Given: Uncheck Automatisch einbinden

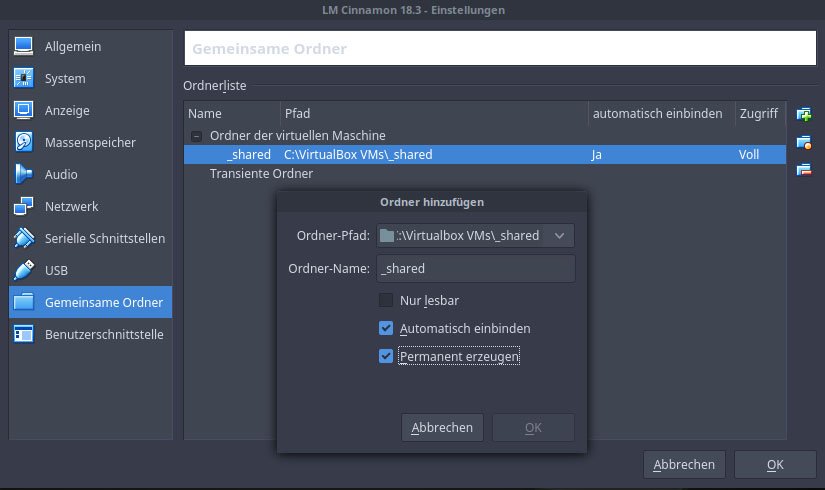Looking at the screenshot, I should pyautogui.click(x=386, y=328).
